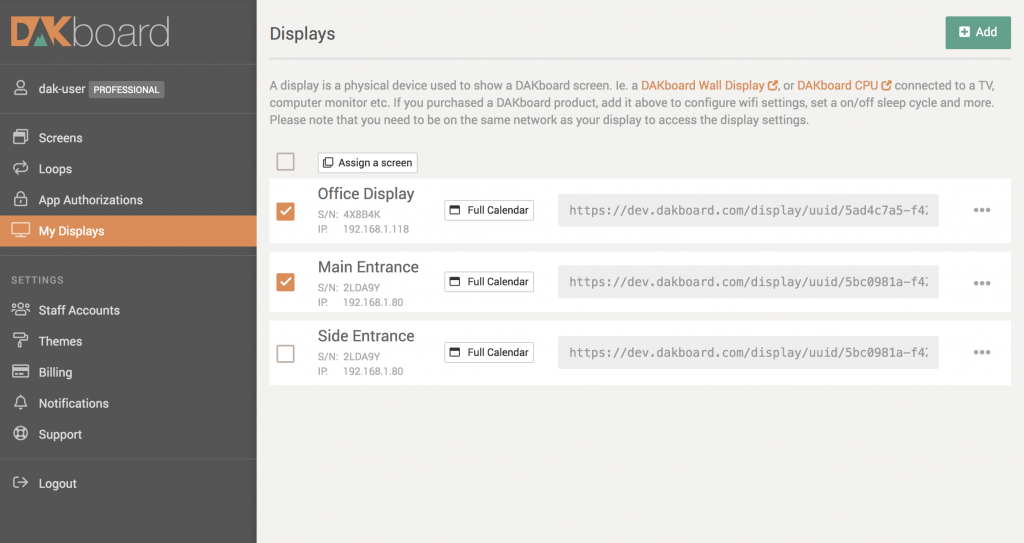This screenshot has width=1024, height=543.
Task: Click the IP address 192.168.1.118
Action: (376, 229)
